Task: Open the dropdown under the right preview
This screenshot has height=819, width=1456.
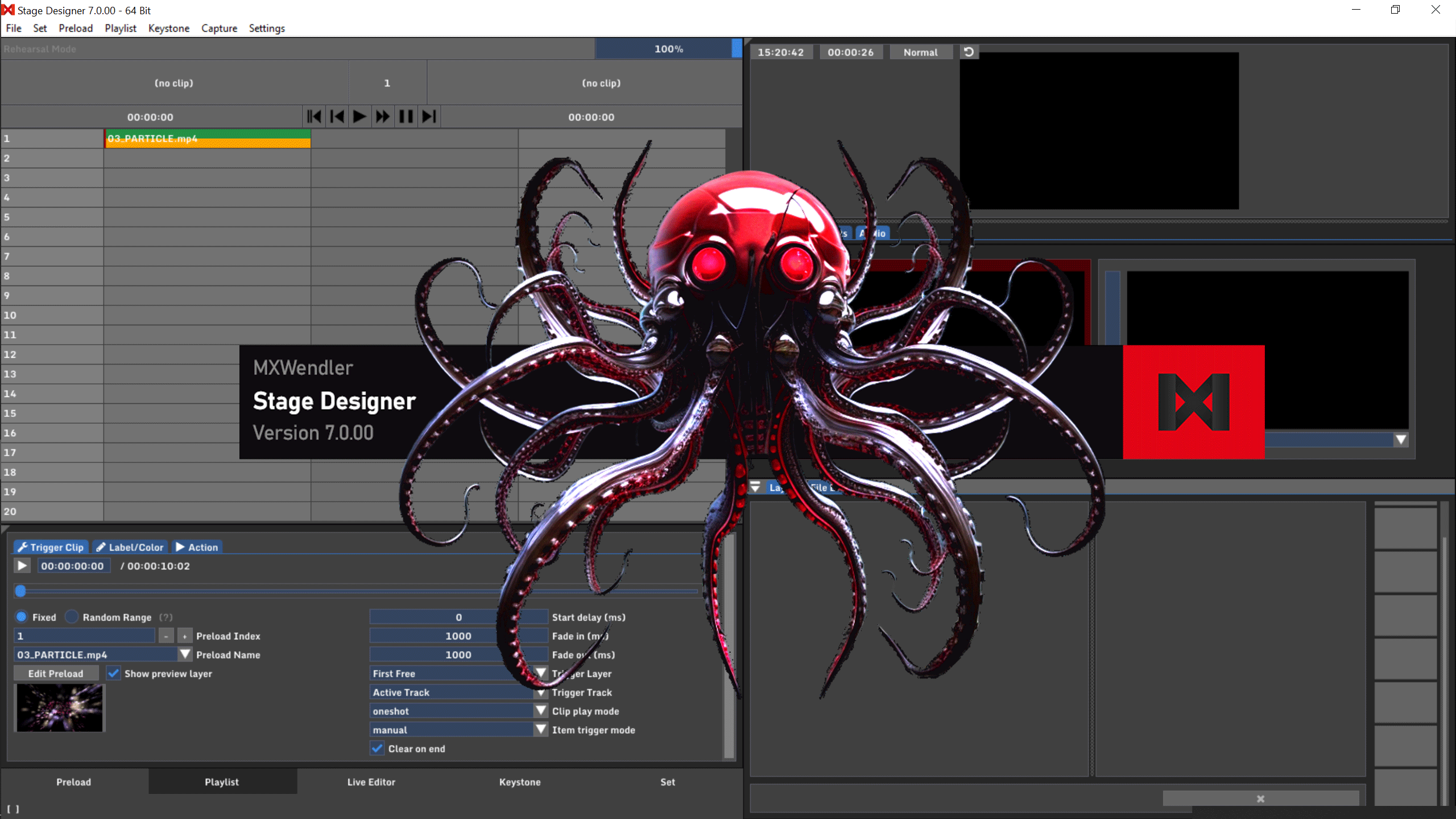Action: [x=1401, y=440]
